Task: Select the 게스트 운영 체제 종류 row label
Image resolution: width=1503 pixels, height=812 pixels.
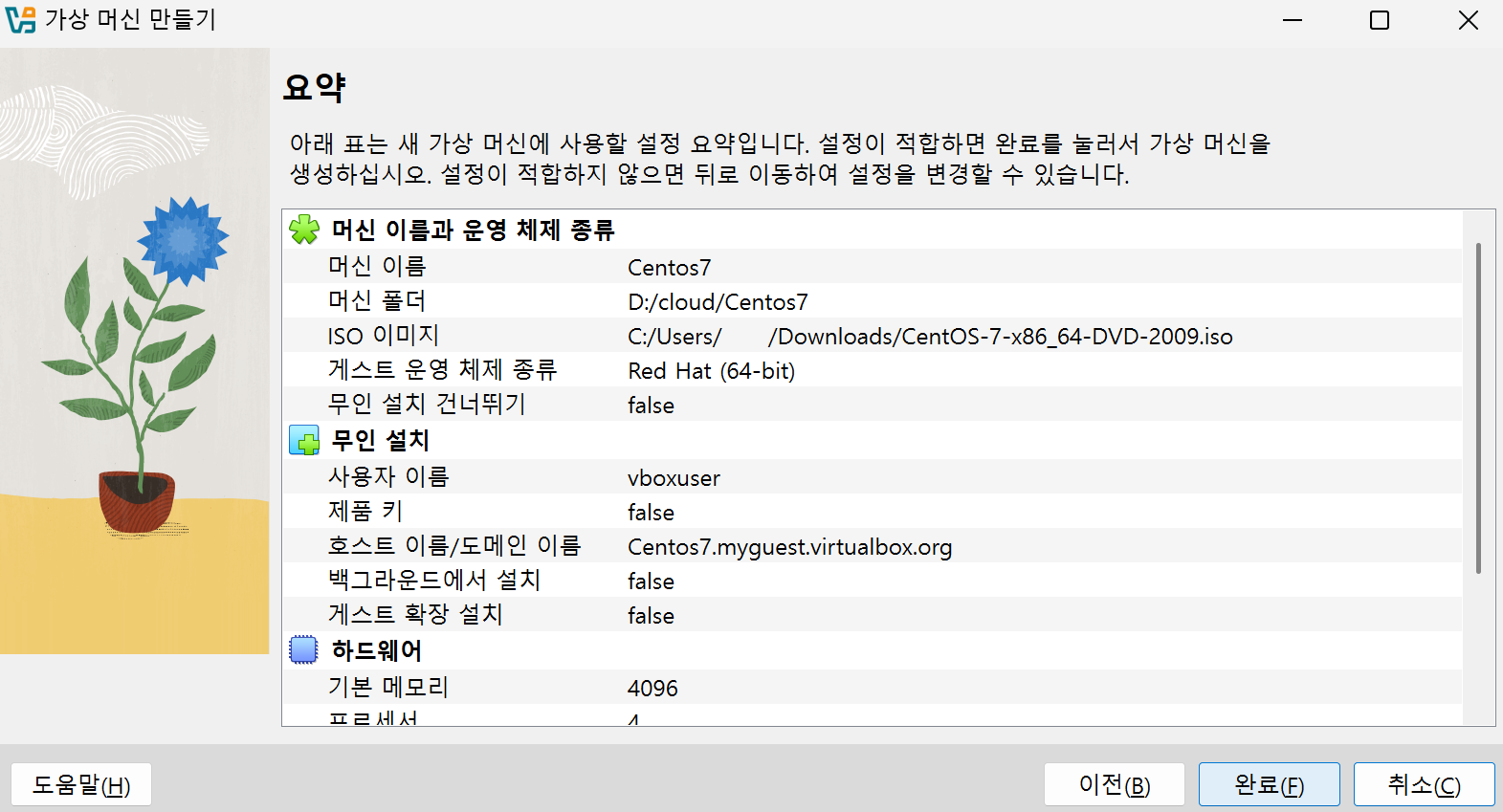Action: 442,370
